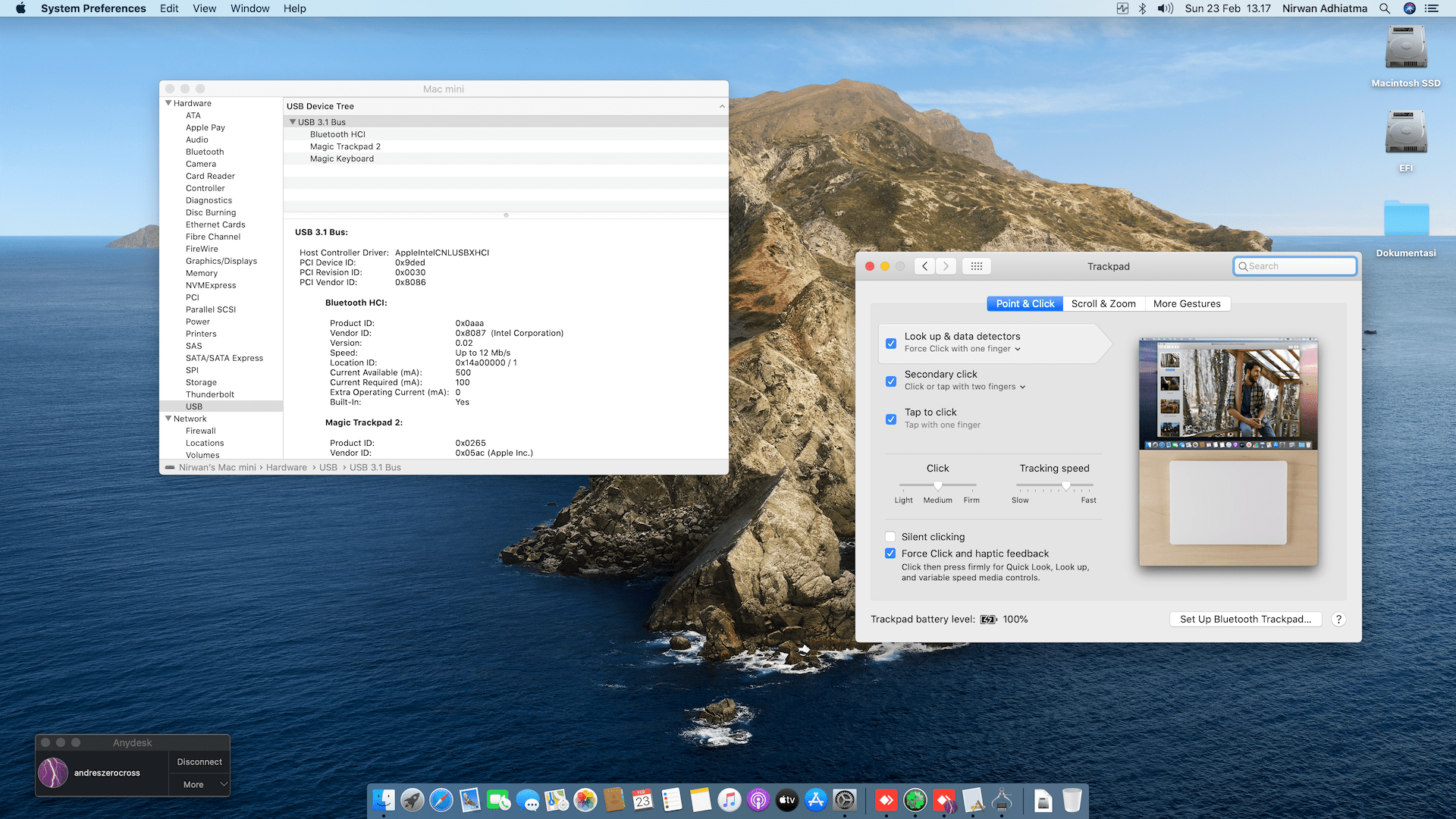Image resolution: width=1456 pixels, height=819 pixels.
Task: Open Calendar icon showing 23
Action: (x=643, y=800)
